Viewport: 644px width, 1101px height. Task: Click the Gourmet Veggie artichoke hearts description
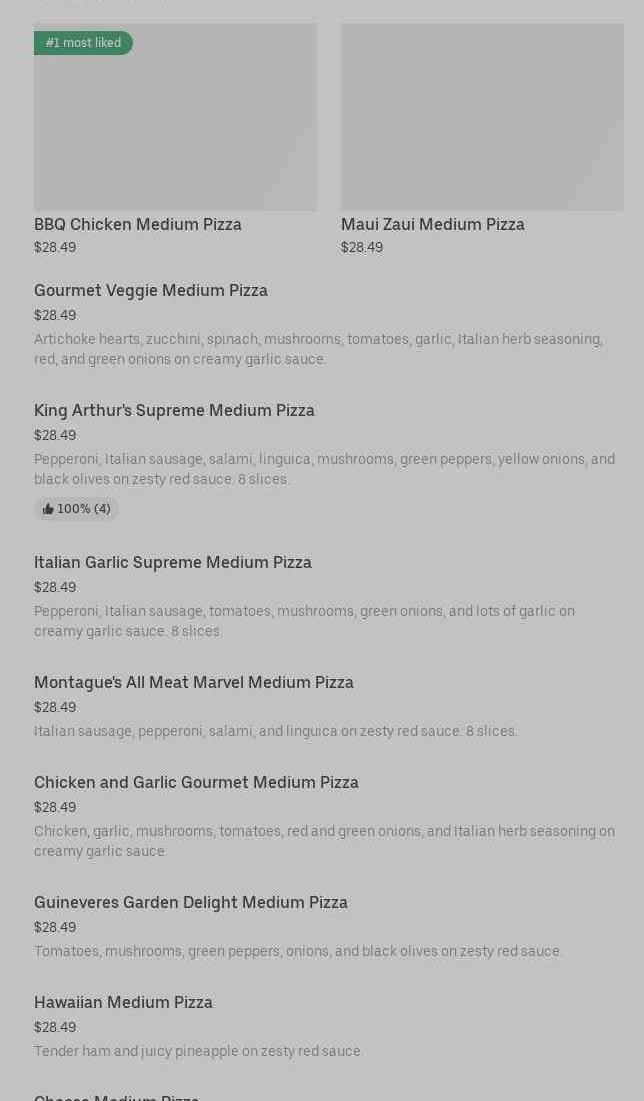pyautogui.click(x=318, y=349)
